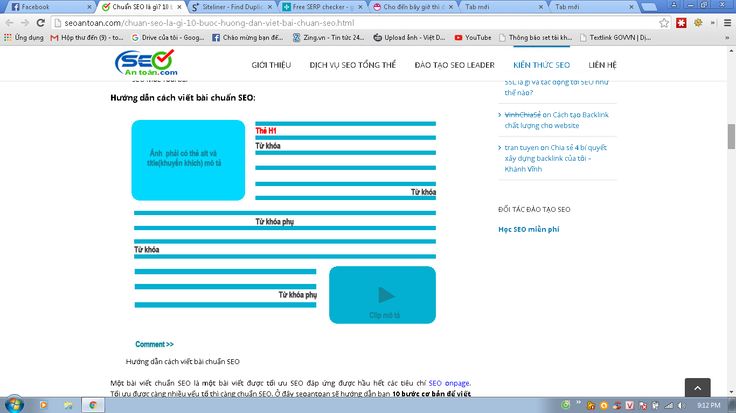Close the Chuẩn SEO là gì tab
736x413 pixels.
[x=179, y=7]
